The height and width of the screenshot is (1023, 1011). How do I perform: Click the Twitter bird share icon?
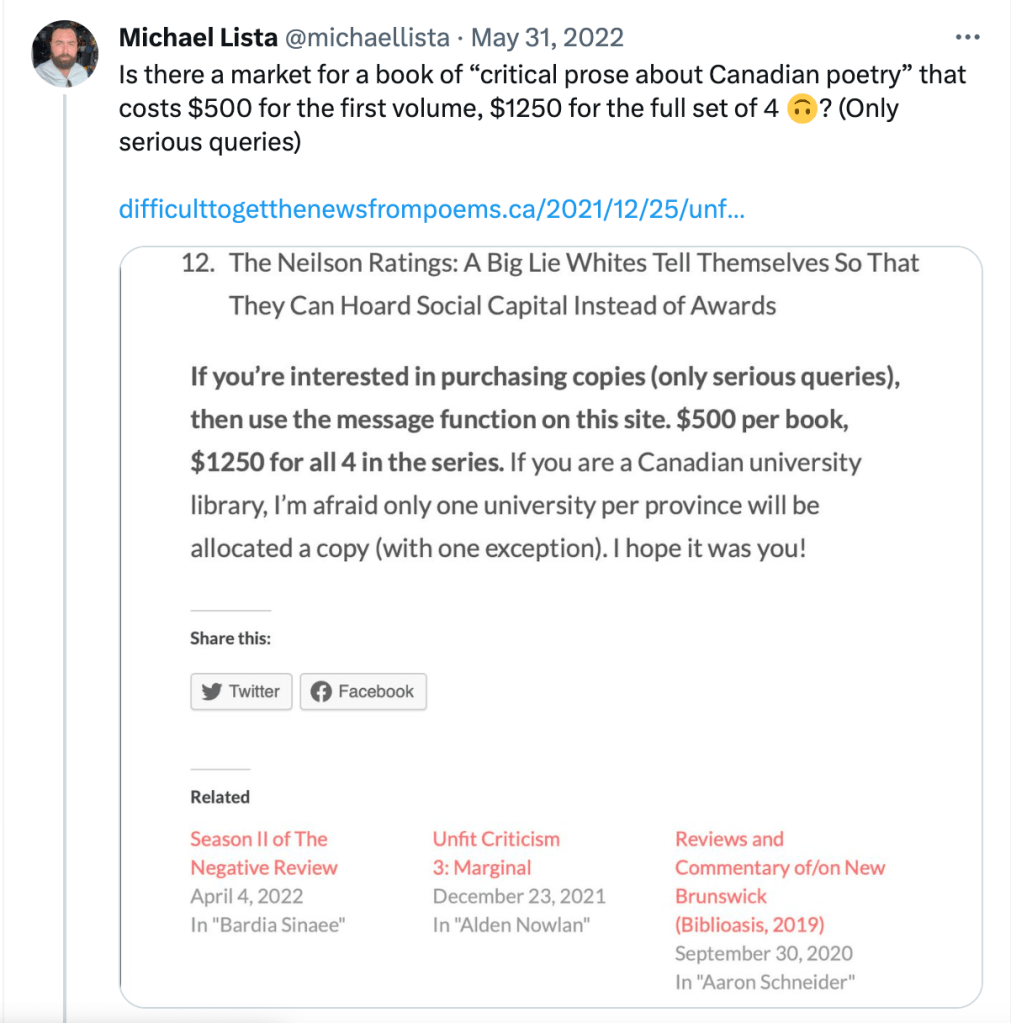[x=211, y=691]
